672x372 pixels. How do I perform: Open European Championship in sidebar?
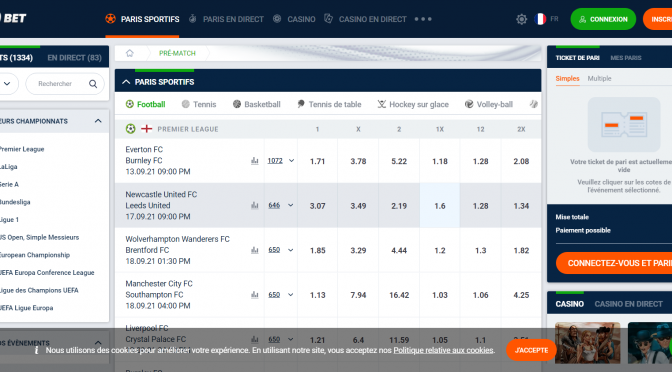click(x=34, y=255)
